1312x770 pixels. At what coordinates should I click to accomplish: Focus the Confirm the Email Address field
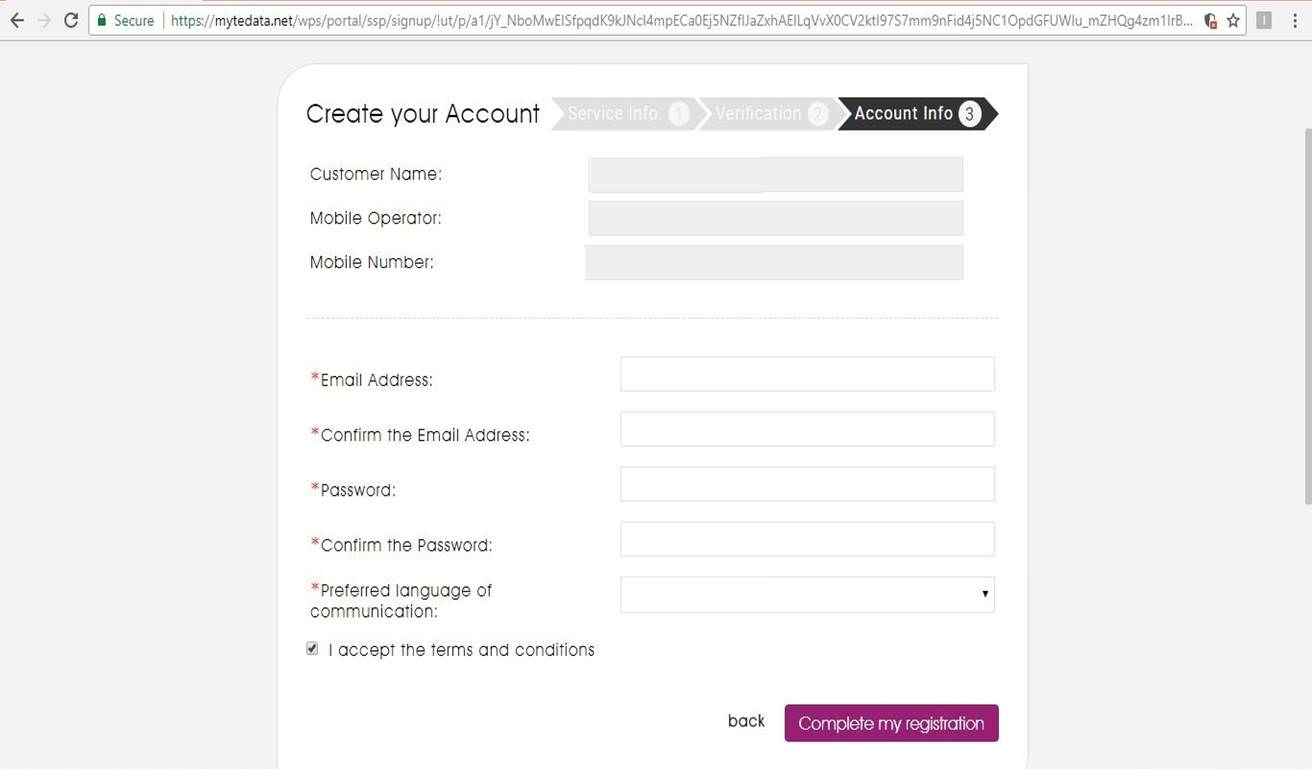point(807,429)
